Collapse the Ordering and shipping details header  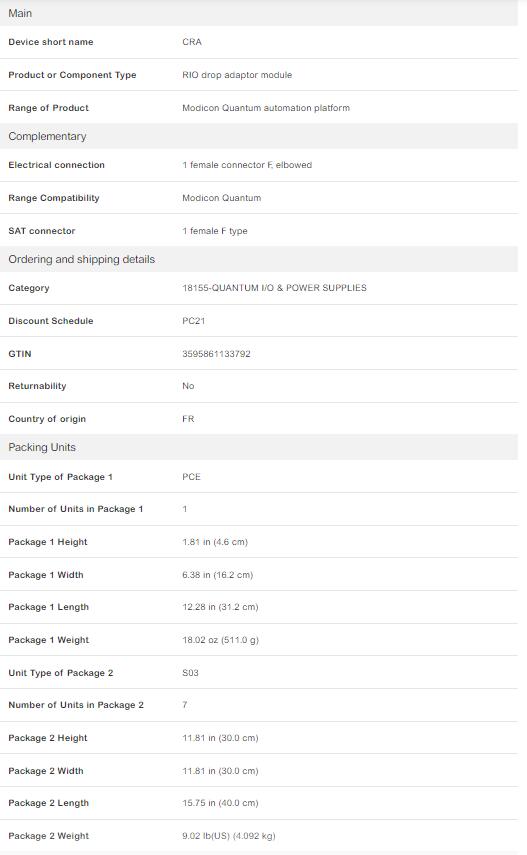259,260
